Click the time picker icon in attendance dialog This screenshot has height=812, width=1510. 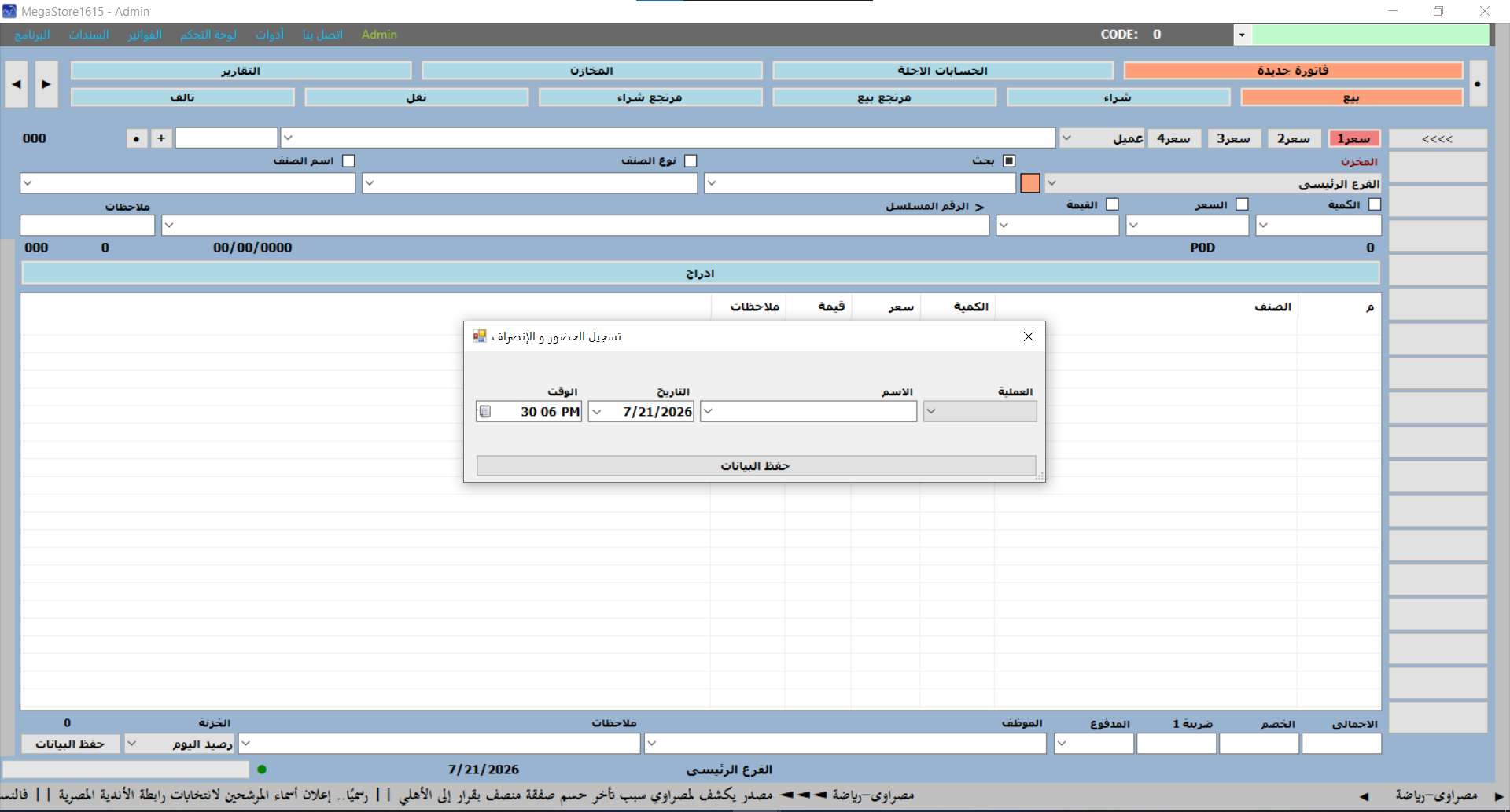point(485,411)
